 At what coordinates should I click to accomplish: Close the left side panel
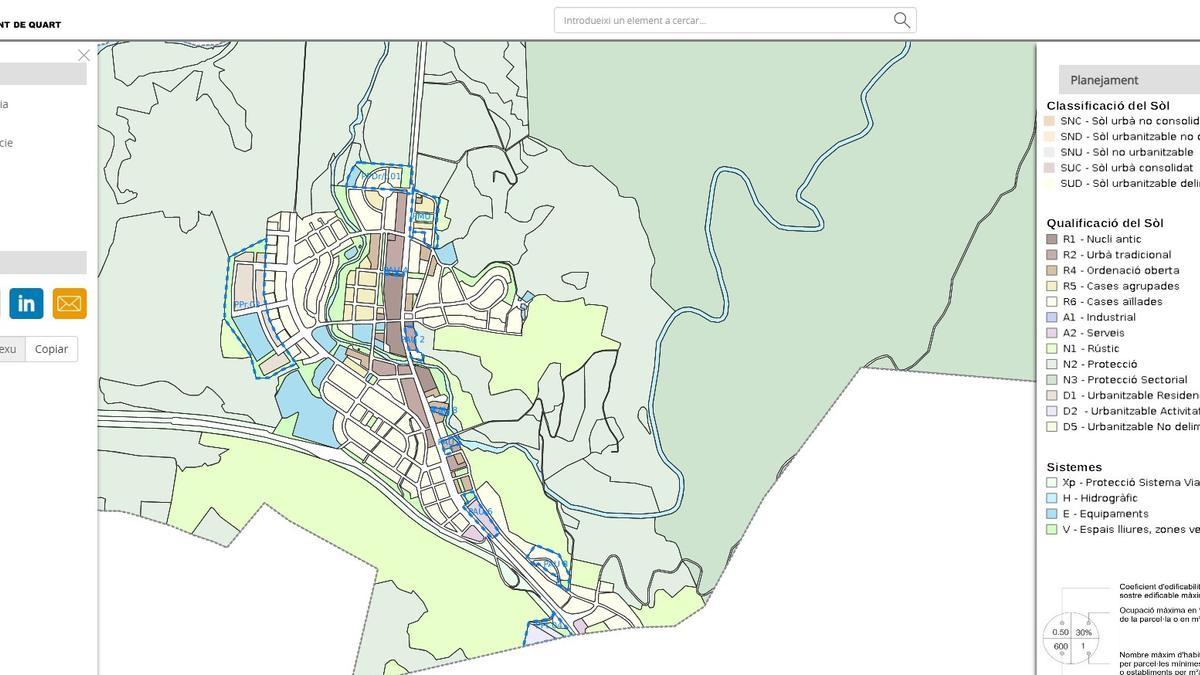point(84,55)
